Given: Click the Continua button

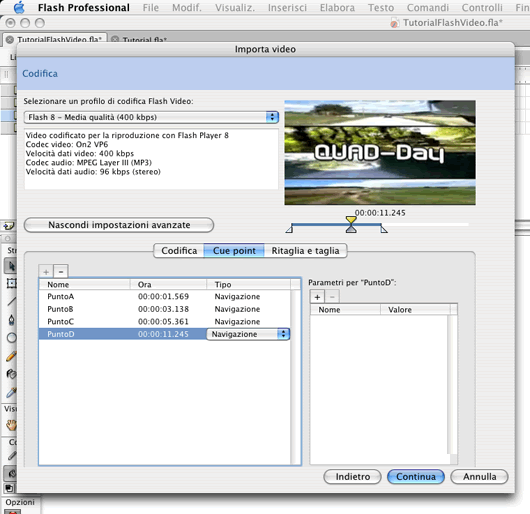Looking at the screenshot, I should click(x=416, y=476).
